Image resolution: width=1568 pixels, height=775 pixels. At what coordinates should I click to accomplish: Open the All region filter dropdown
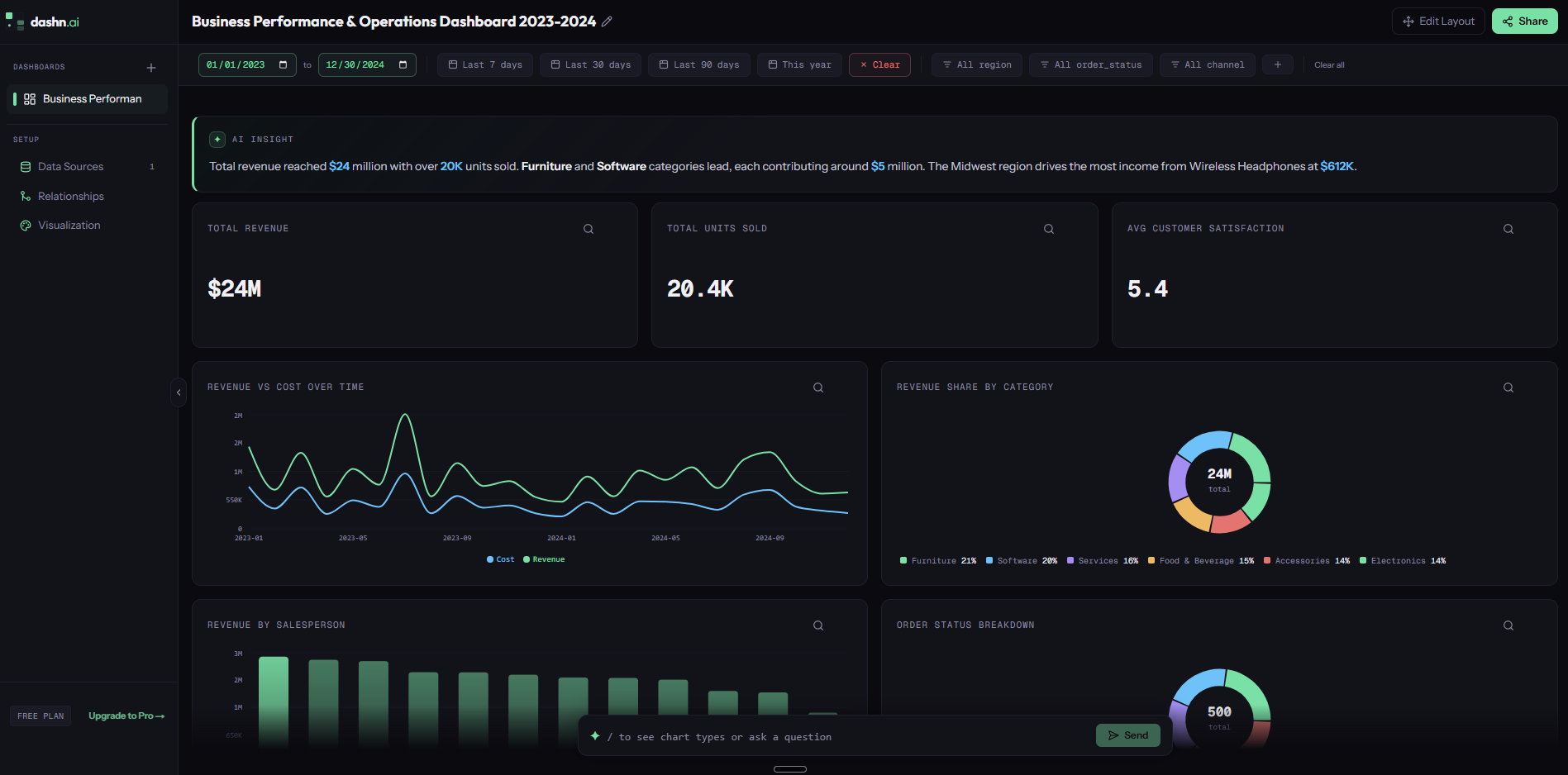(976, 64)
